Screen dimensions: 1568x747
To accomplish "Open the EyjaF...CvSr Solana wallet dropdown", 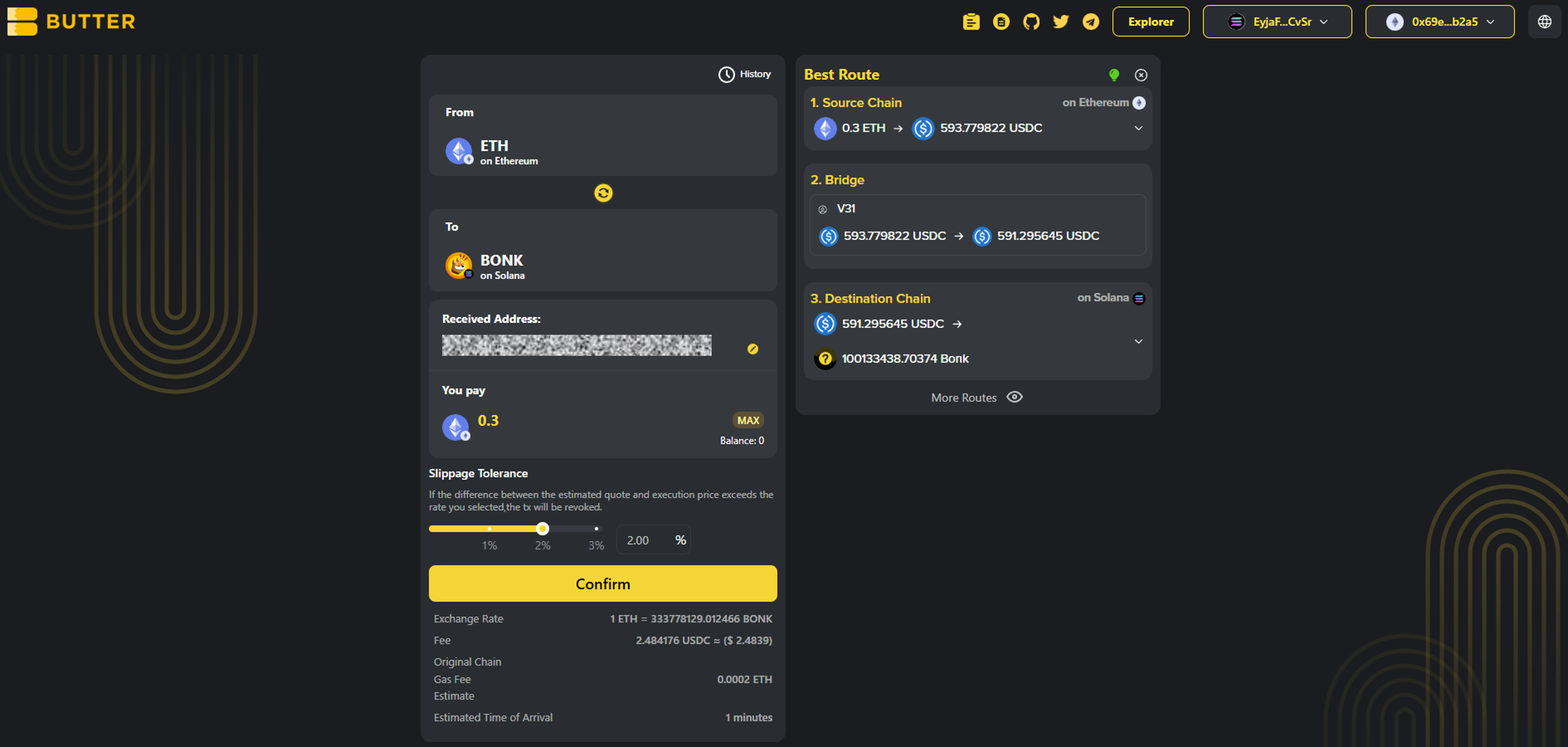I will point(1276,22).
